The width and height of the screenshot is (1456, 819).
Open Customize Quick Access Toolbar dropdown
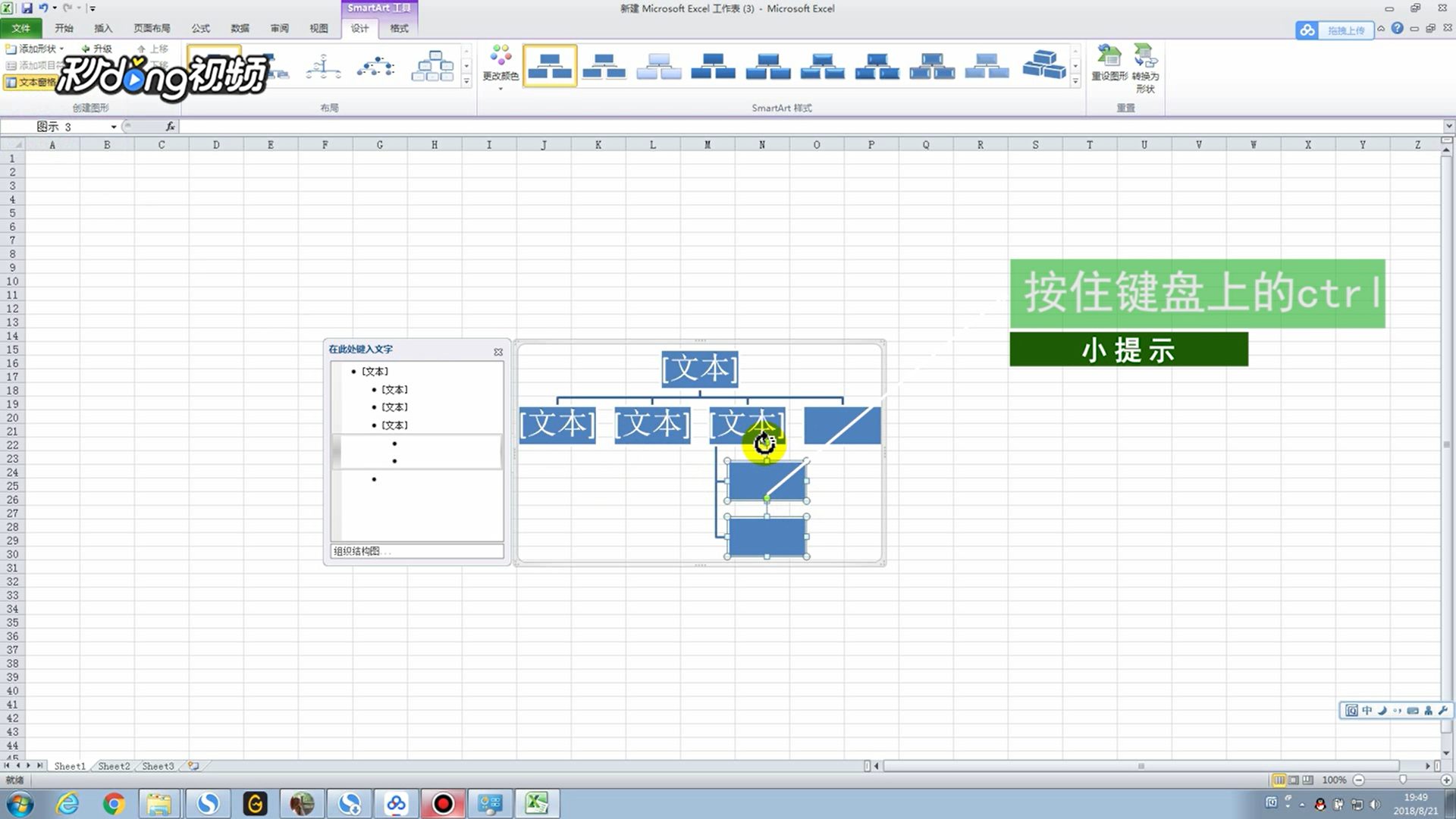coord(92,8)
